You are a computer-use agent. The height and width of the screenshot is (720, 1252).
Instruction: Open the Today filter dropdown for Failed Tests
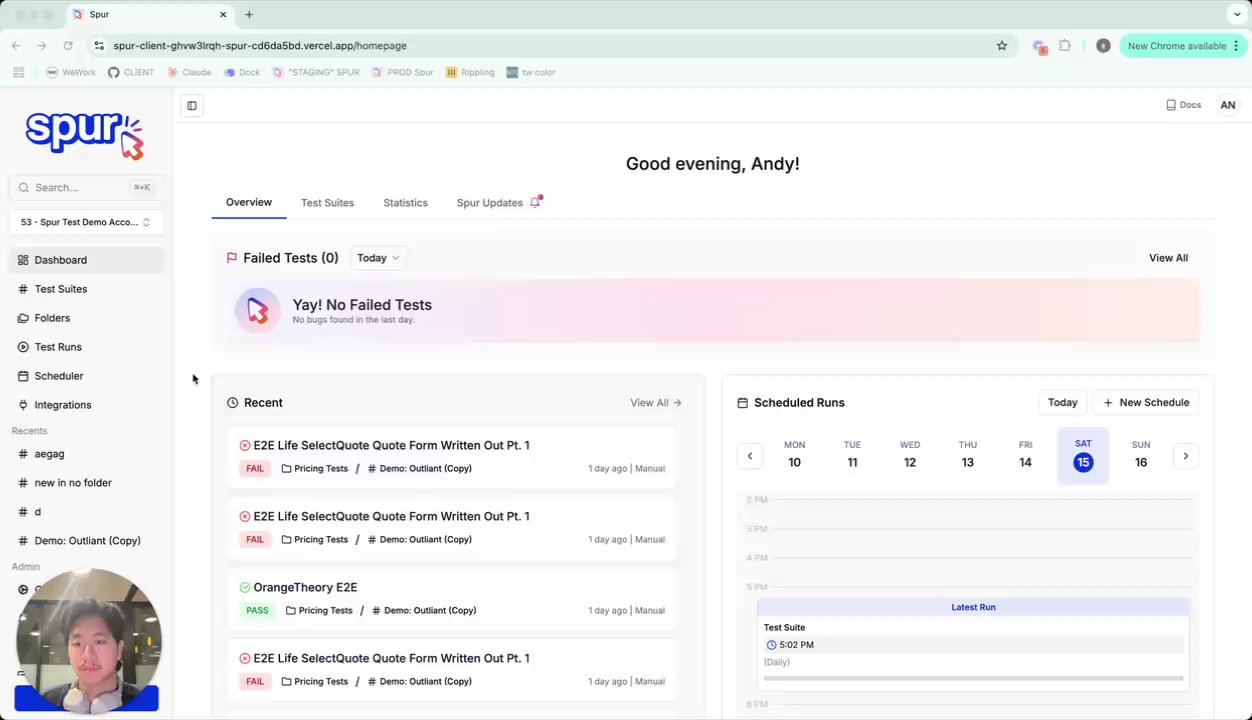pos(378,258)
